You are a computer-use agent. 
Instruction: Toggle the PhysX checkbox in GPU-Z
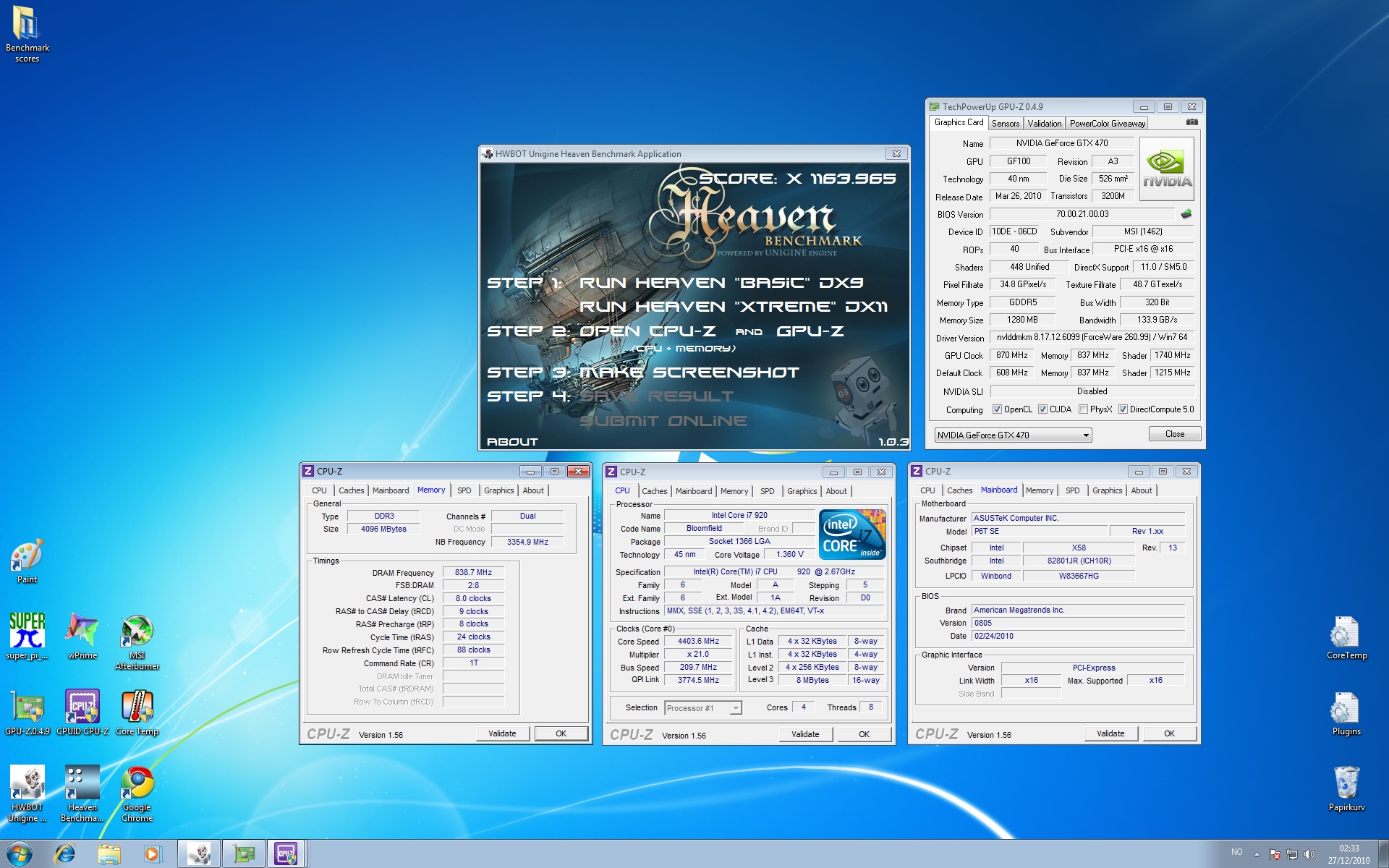tap(1083, 409)
